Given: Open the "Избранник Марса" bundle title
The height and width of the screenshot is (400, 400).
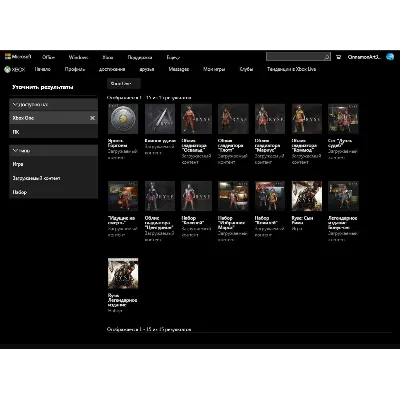Looking at the screenshot, I should [231, 223].
